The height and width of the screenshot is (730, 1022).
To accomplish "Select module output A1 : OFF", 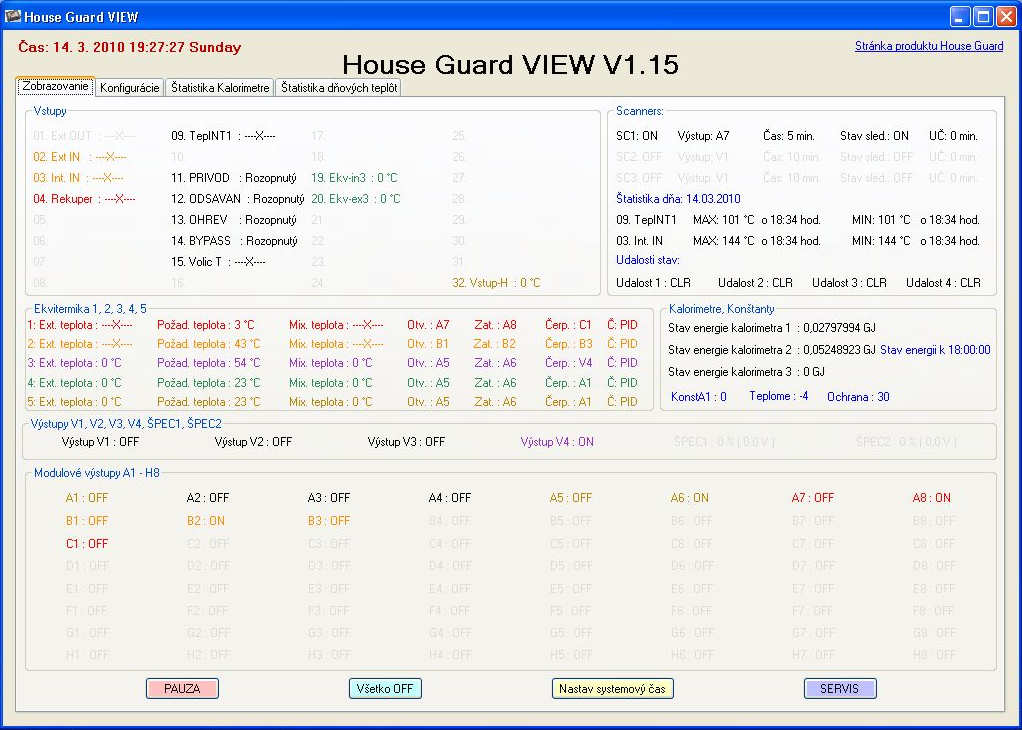I will [87, 498].
